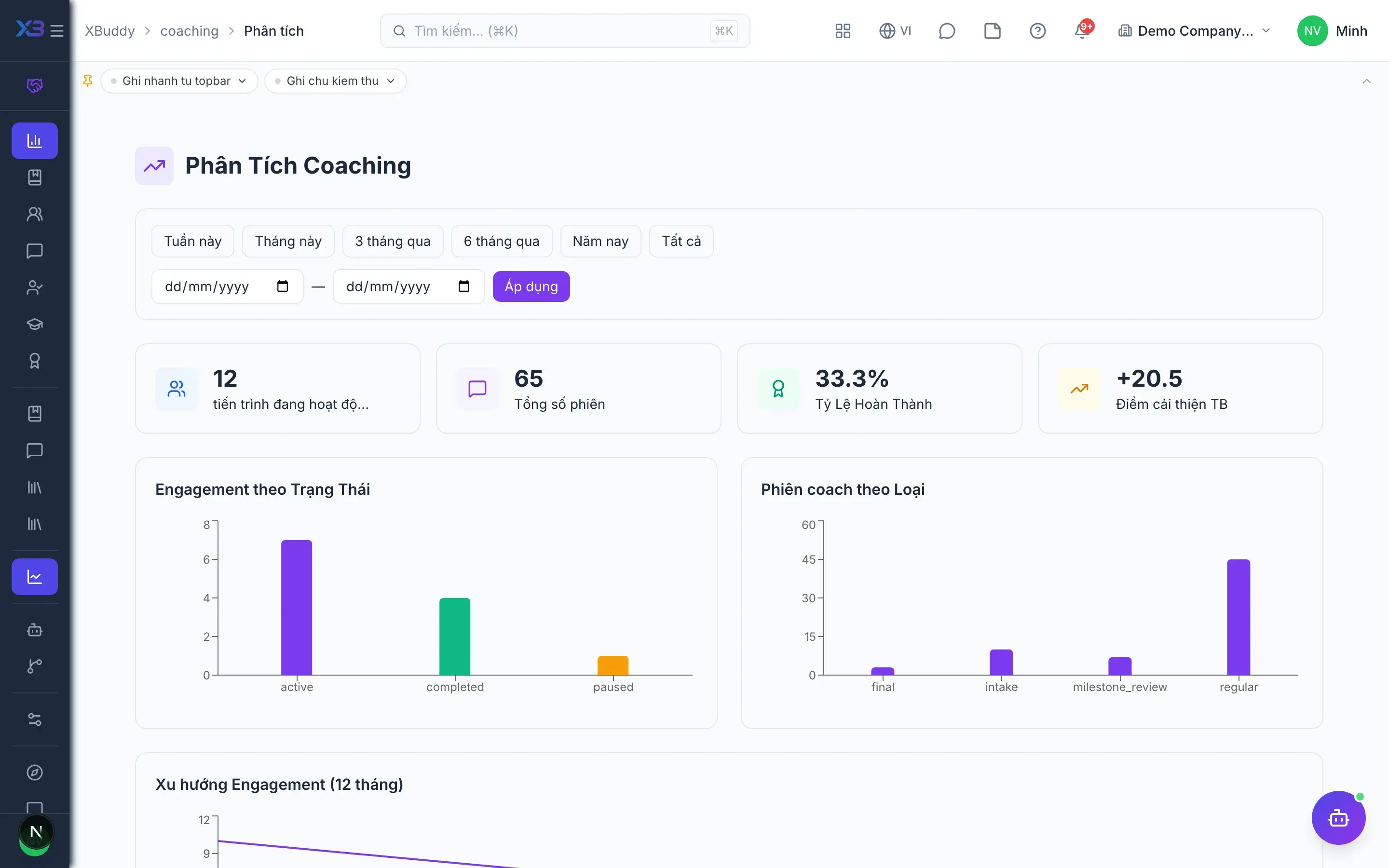Open the end date calendar picker
1389x868 pixels.
click(464, 286)
